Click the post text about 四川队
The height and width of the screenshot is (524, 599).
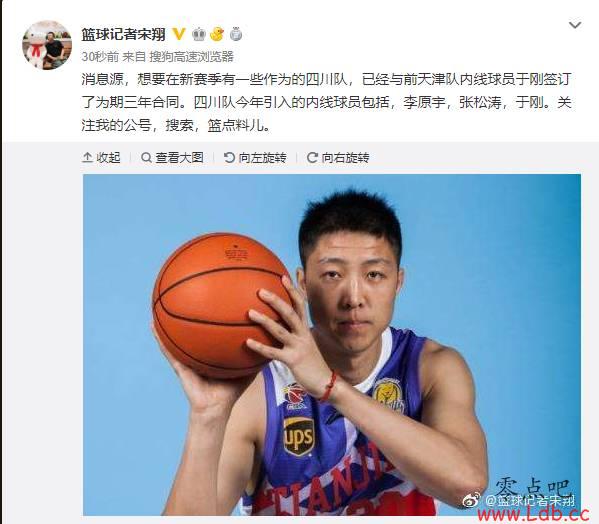pyautogui.click(x=327, y=102)
